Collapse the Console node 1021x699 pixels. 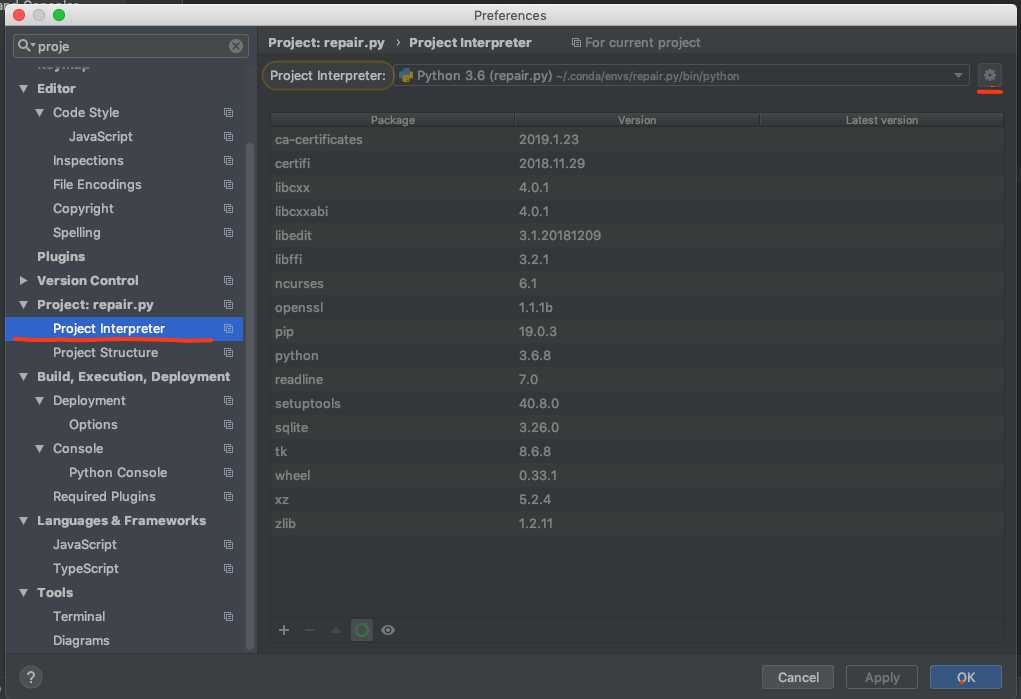pos(40,448)
